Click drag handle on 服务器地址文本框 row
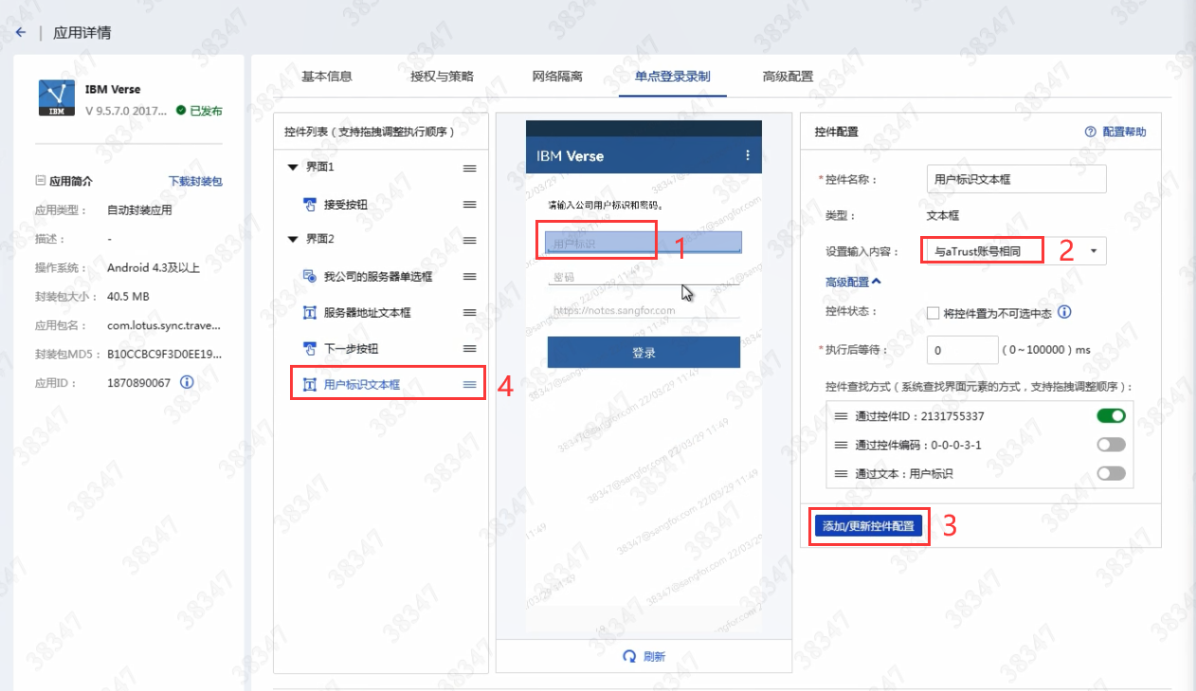This screenshot has width=1196, height=691. (x=470, y=313)
